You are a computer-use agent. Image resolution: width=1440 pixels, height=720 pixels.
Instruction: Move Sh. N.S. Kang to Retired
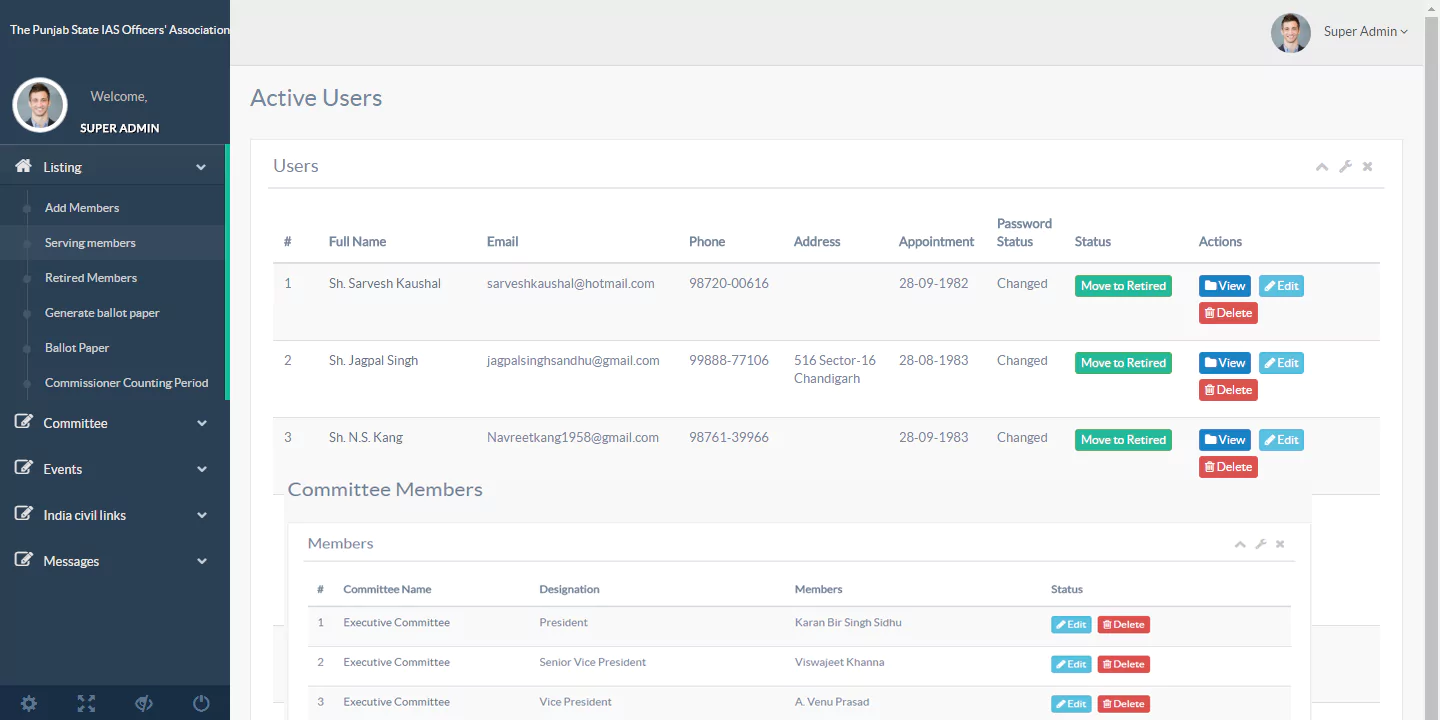[1123, 440]
